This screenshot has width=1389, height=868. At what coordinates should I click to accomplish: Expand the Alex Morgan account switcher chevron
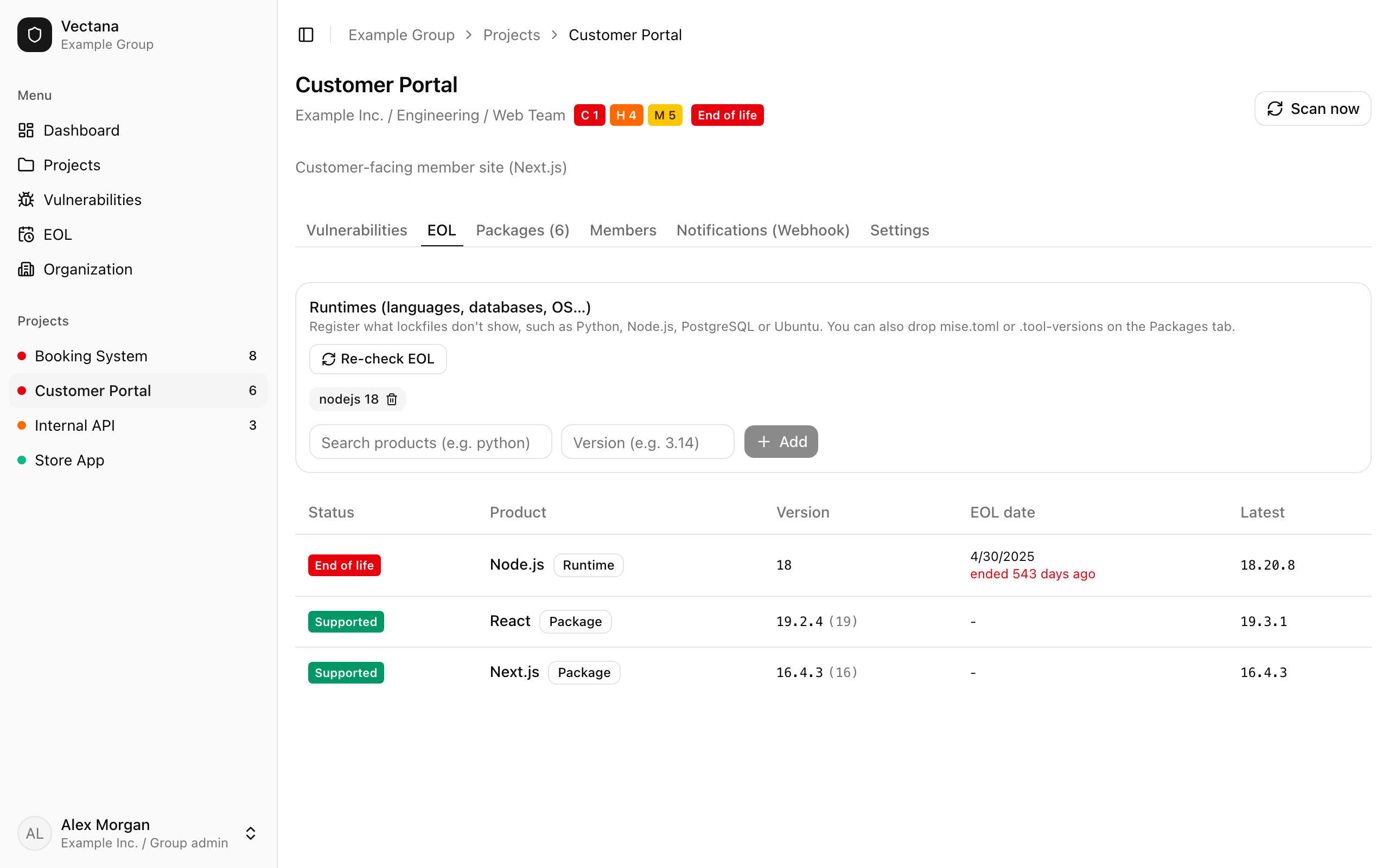coord(250,834)
